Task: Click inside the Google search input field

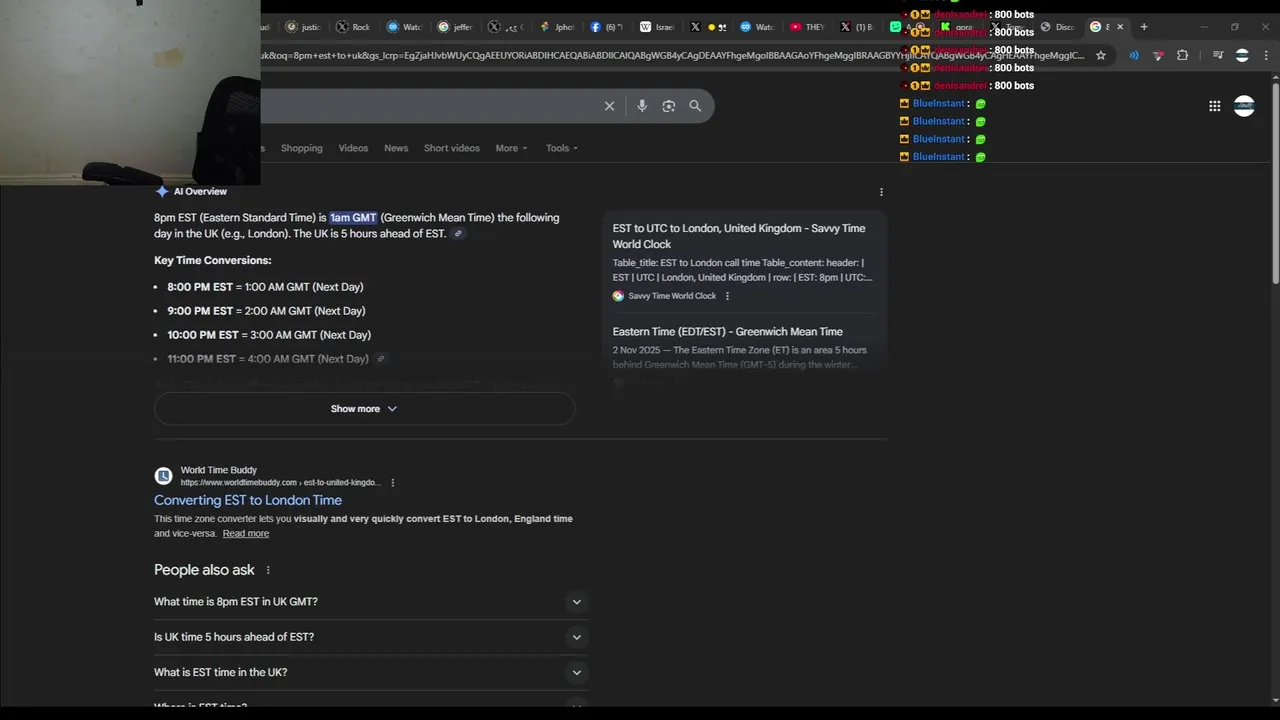Action: pos(430,106)
